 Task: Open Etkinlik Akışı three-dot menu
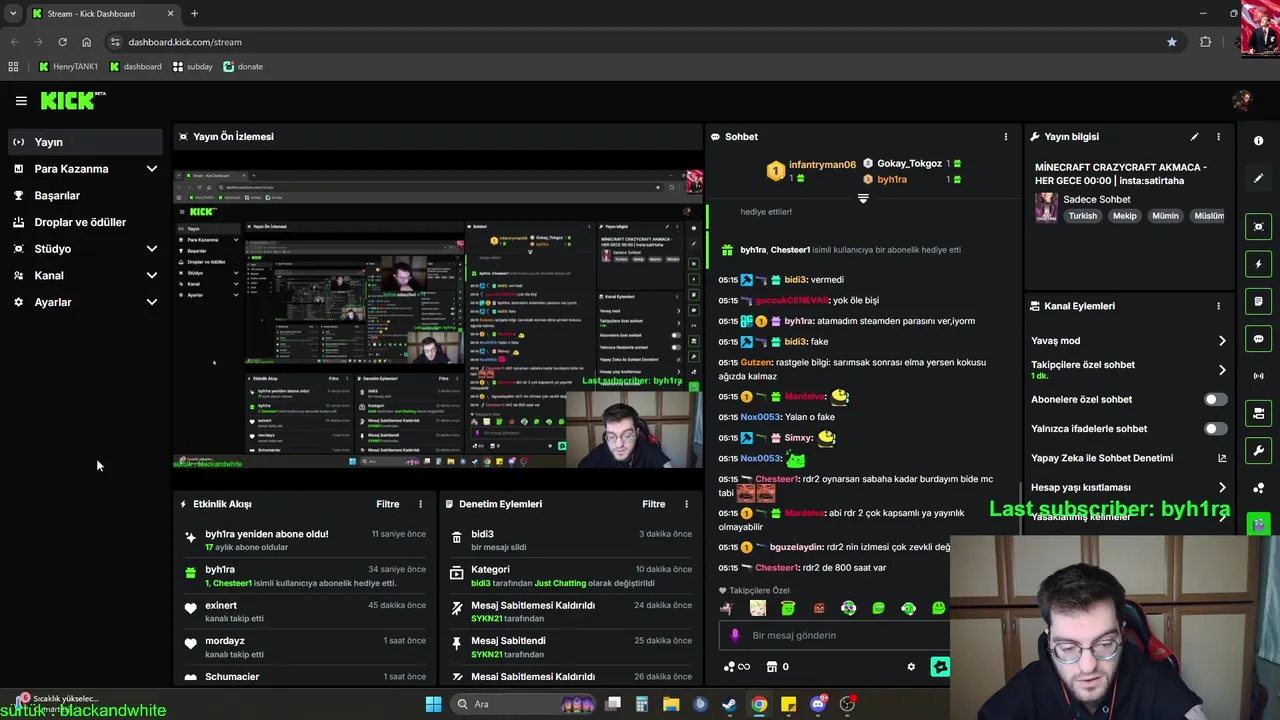pyautogui.click(x=420, y=504)
